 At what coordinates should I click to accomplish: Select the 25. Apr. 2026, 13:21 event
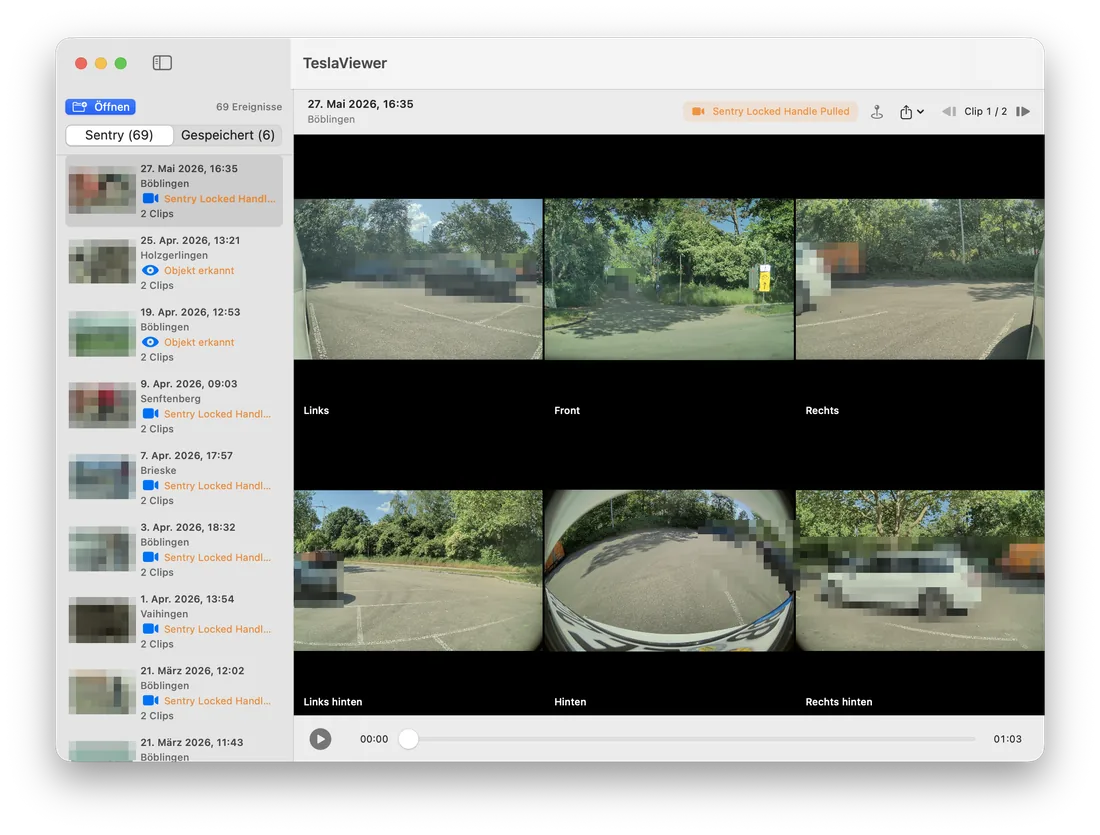[x=174, y=262]
